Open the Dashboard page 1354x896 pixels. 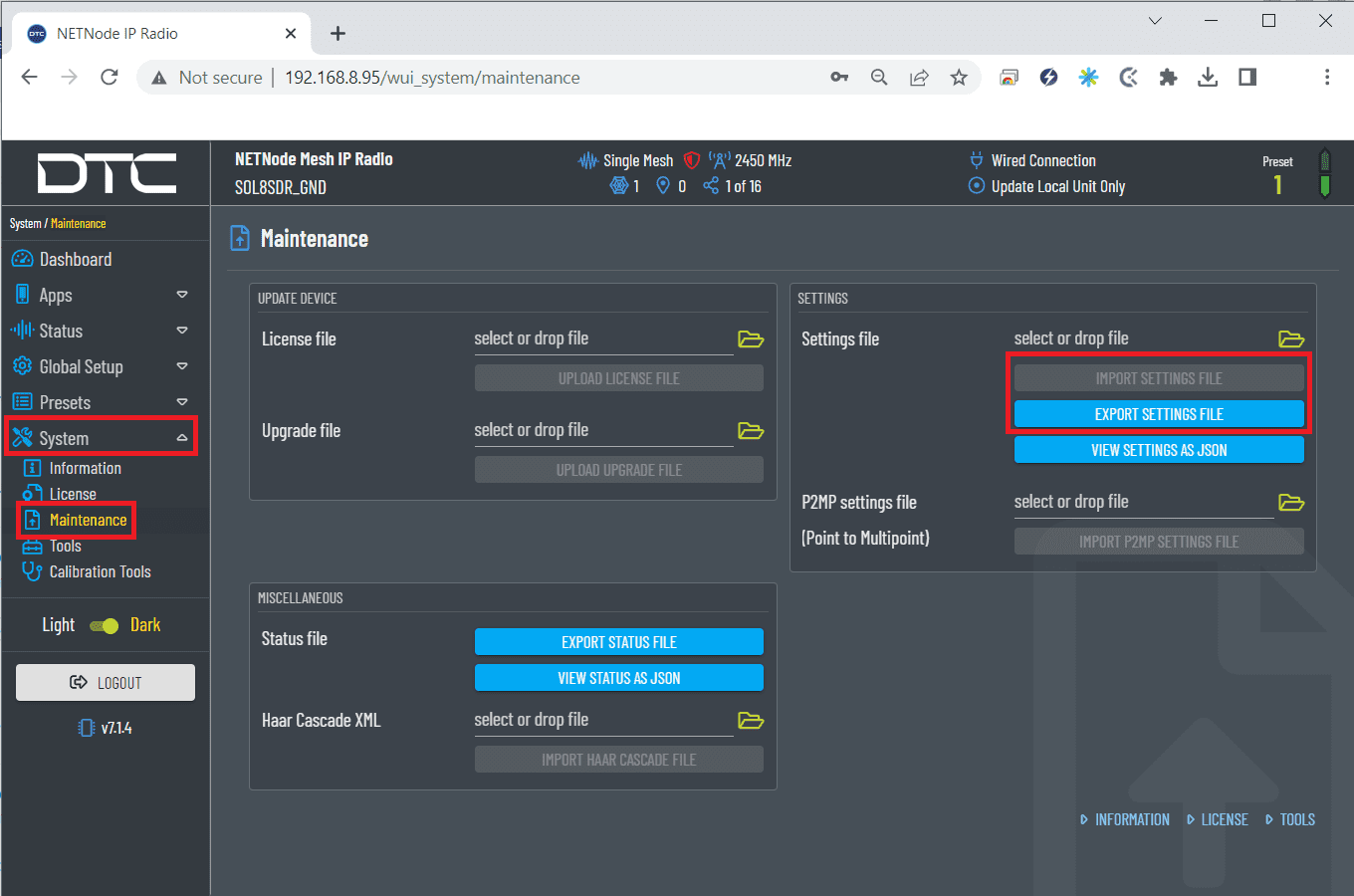click(x=75, y=260)
